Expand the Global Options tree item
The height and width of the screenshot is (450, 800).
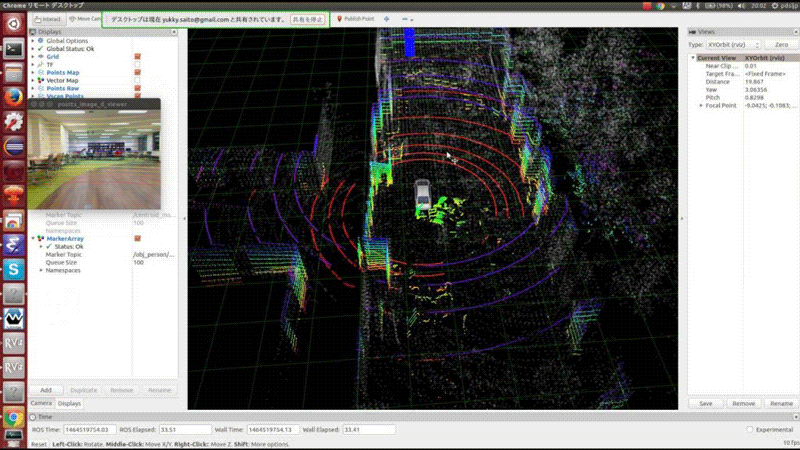tap(34, 40)
